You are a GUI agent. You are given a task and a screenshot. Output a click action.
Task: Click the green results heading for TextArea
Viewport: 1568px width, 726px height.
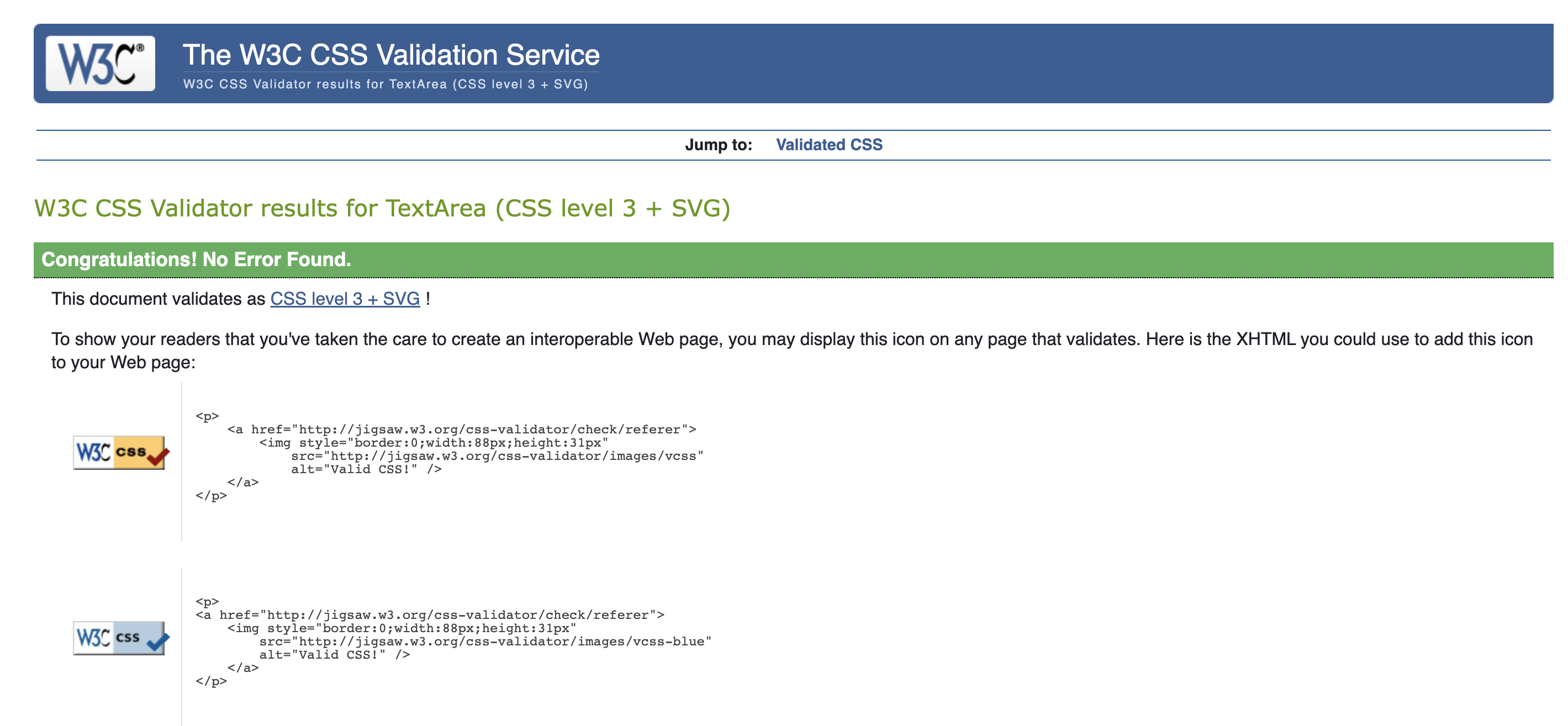coord(382,208)
